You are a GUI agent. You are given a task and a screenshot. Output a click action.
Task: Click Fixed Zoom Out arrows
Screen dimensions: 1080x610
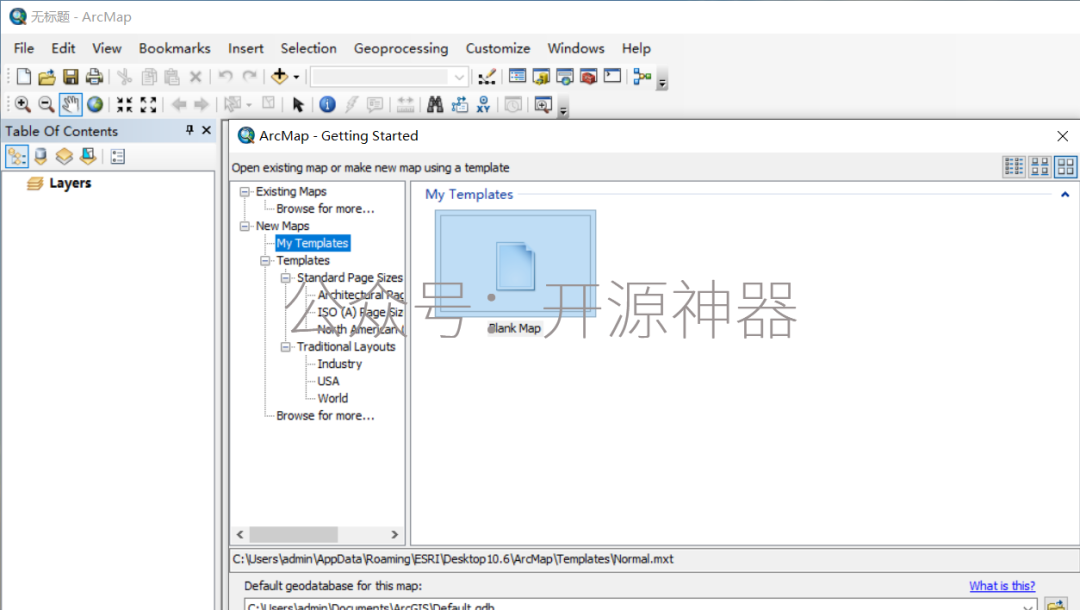tap(148, 105)
